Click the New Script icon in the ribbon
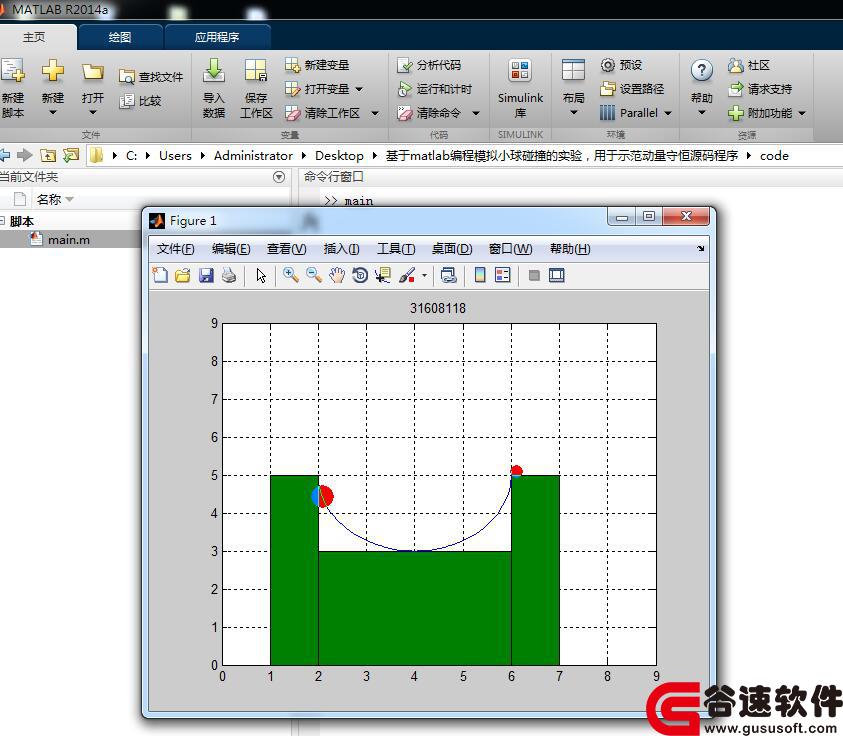Viewport: 843px width, 736px height. [12, 70]
